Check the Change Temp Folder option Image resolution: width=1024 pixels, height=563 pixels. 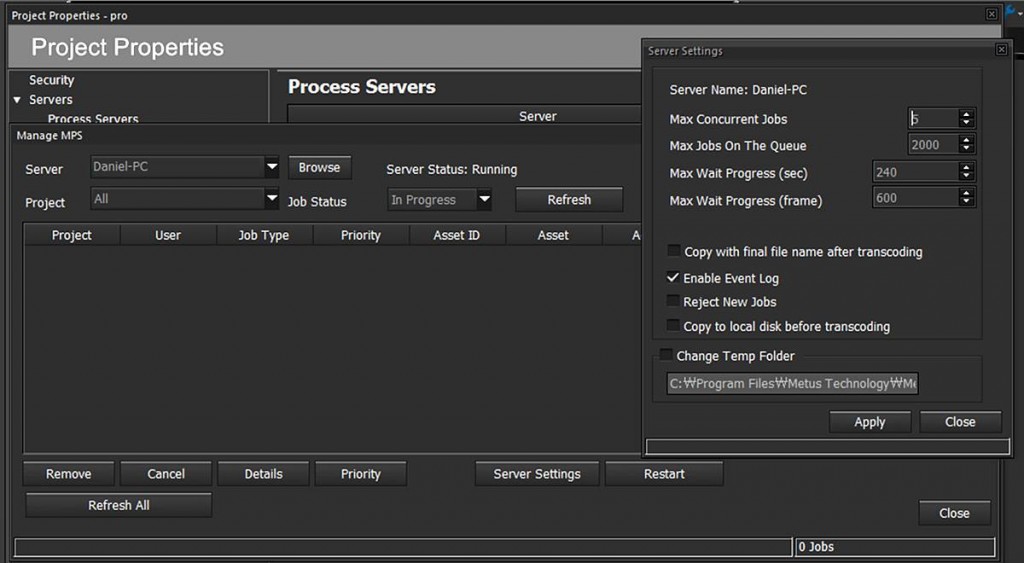[666, 355]
